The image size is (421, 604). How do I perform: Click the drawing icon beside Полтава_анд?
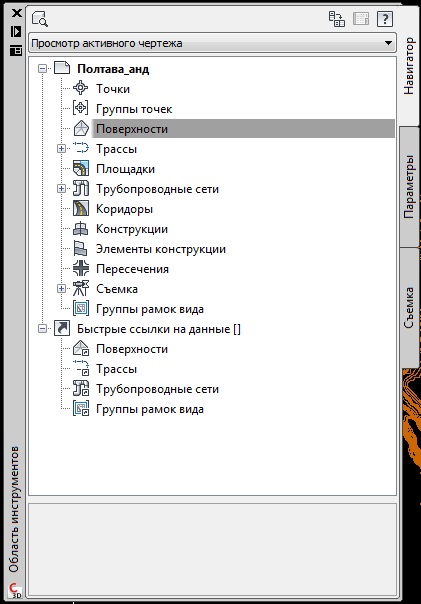(x=62, y=68)
